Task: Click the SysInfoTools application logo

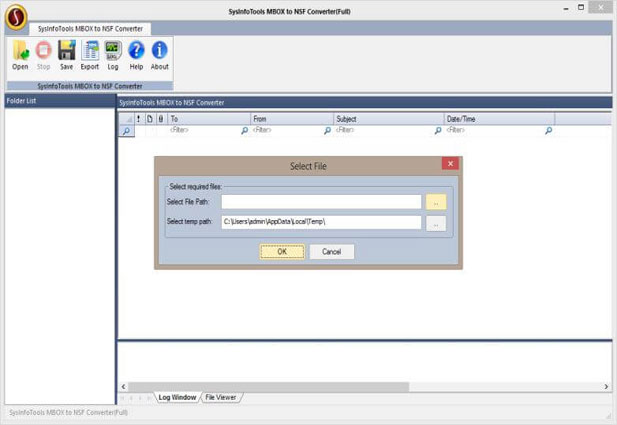Action: [x=16, y=17]
